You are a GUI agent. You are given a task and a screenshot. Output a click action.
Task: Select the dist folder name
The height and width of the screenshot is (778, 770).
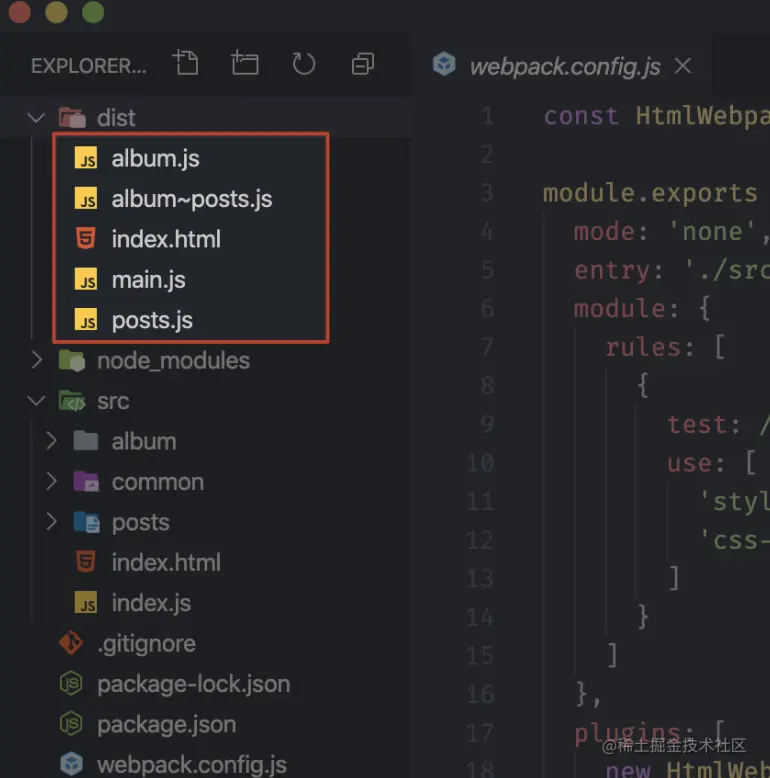pos(116,118)
